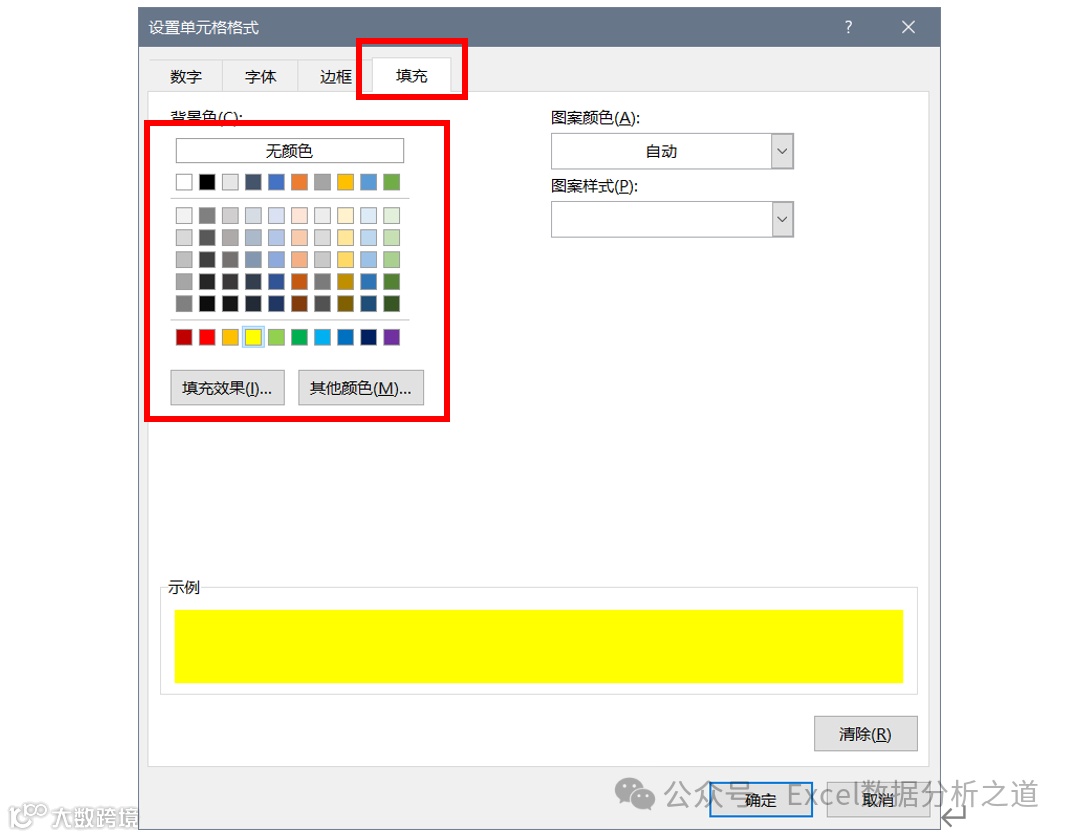Choose the darkest orange-brown shade swatch
The image size is (1072, 837).
(x=299, y=303)
